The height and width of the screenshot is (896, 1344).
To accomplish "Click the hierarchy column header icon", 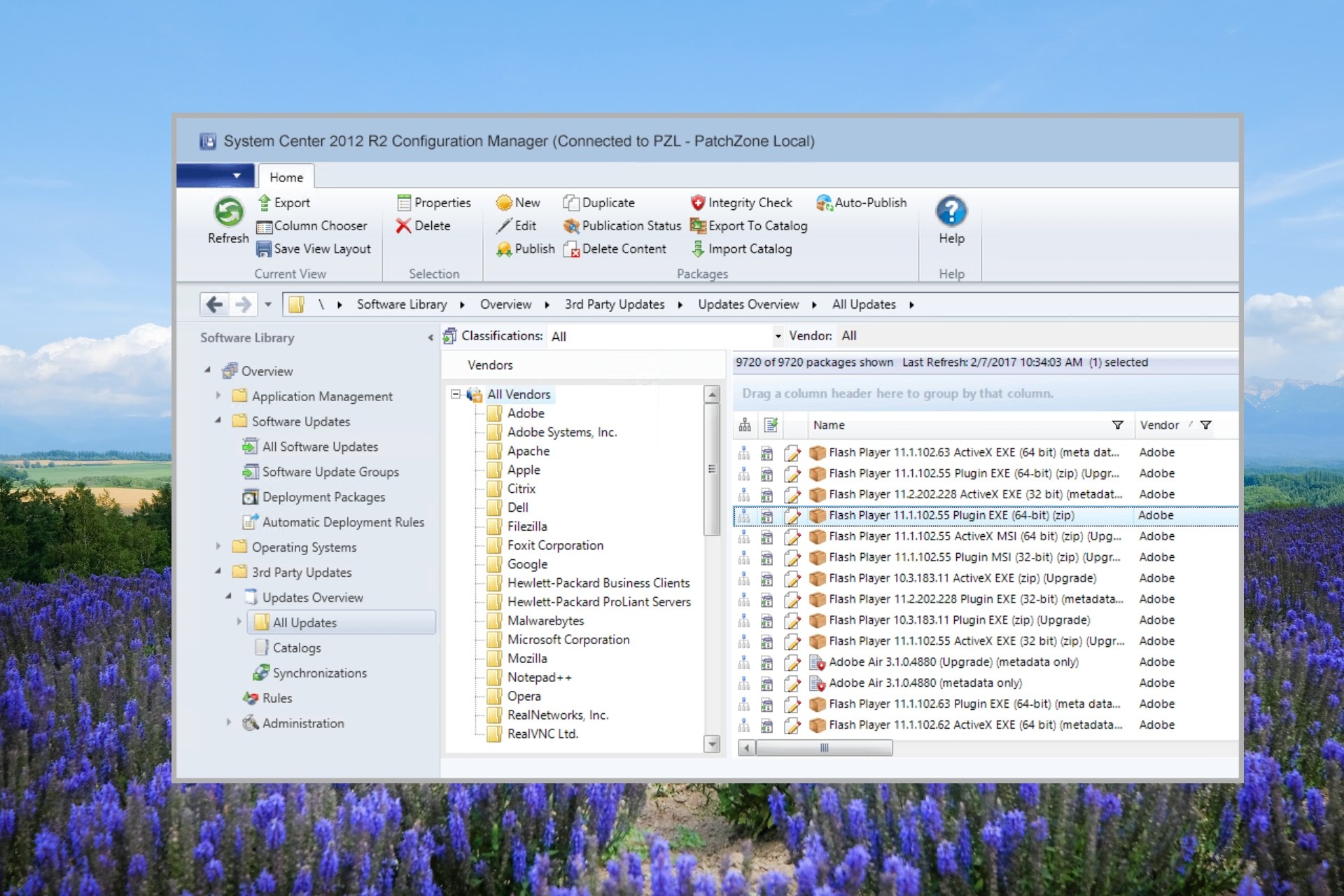I will (x=745, y=425).
